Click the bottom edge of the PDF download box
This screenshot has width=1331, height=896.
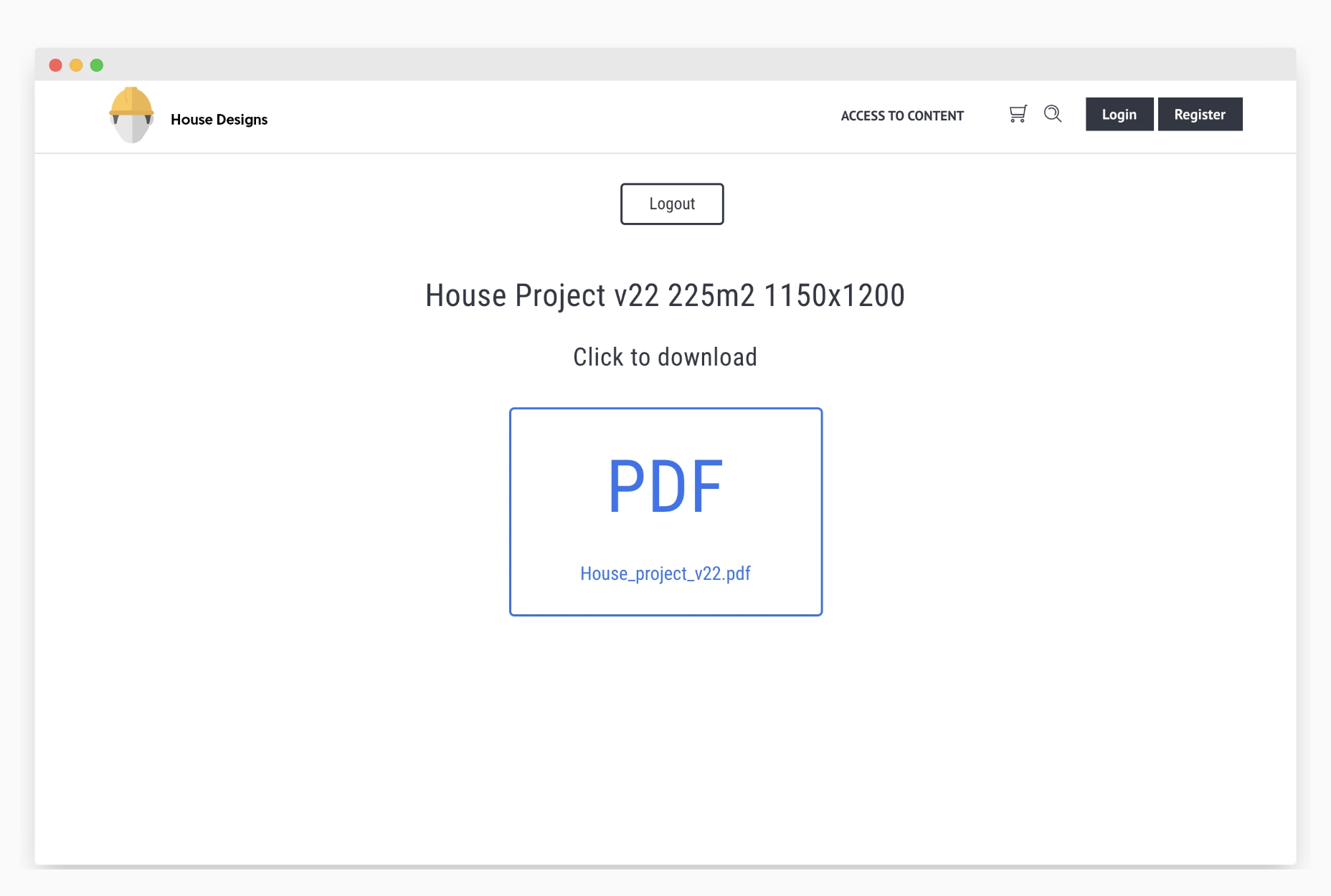pos(665,614)
